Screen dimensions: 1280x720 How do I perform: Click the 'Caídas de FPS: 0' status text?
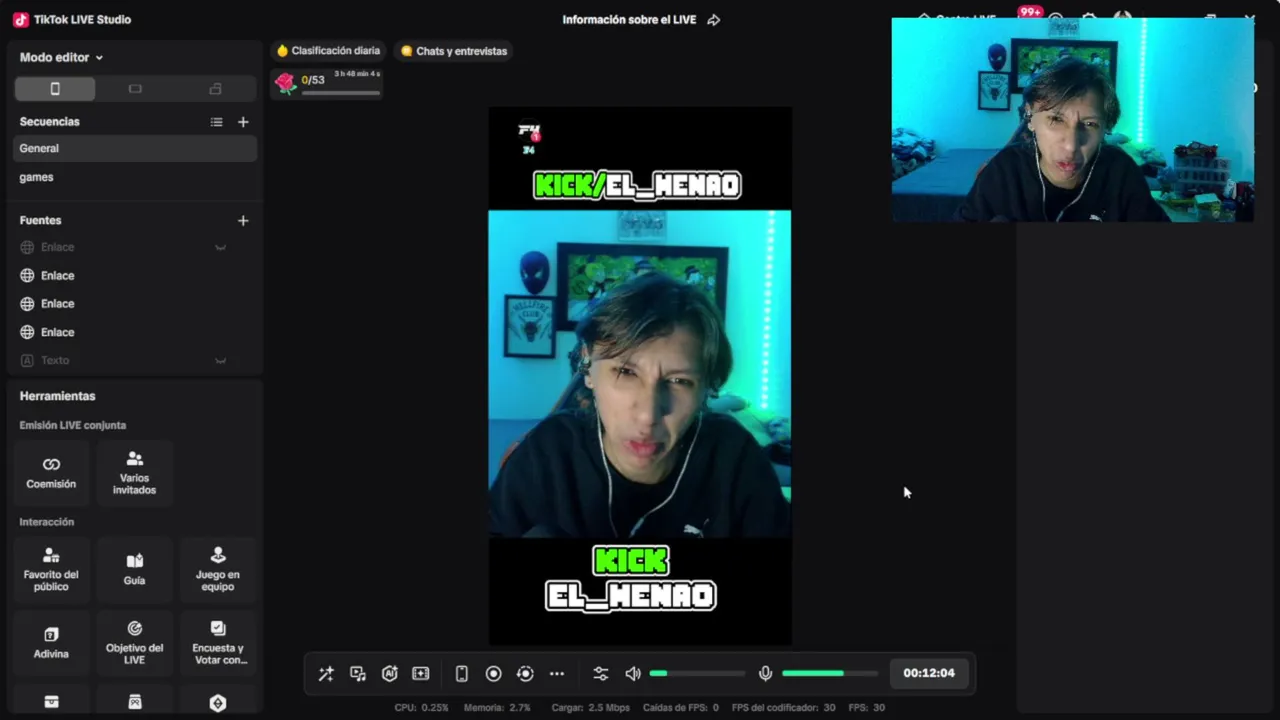point(681,707)
